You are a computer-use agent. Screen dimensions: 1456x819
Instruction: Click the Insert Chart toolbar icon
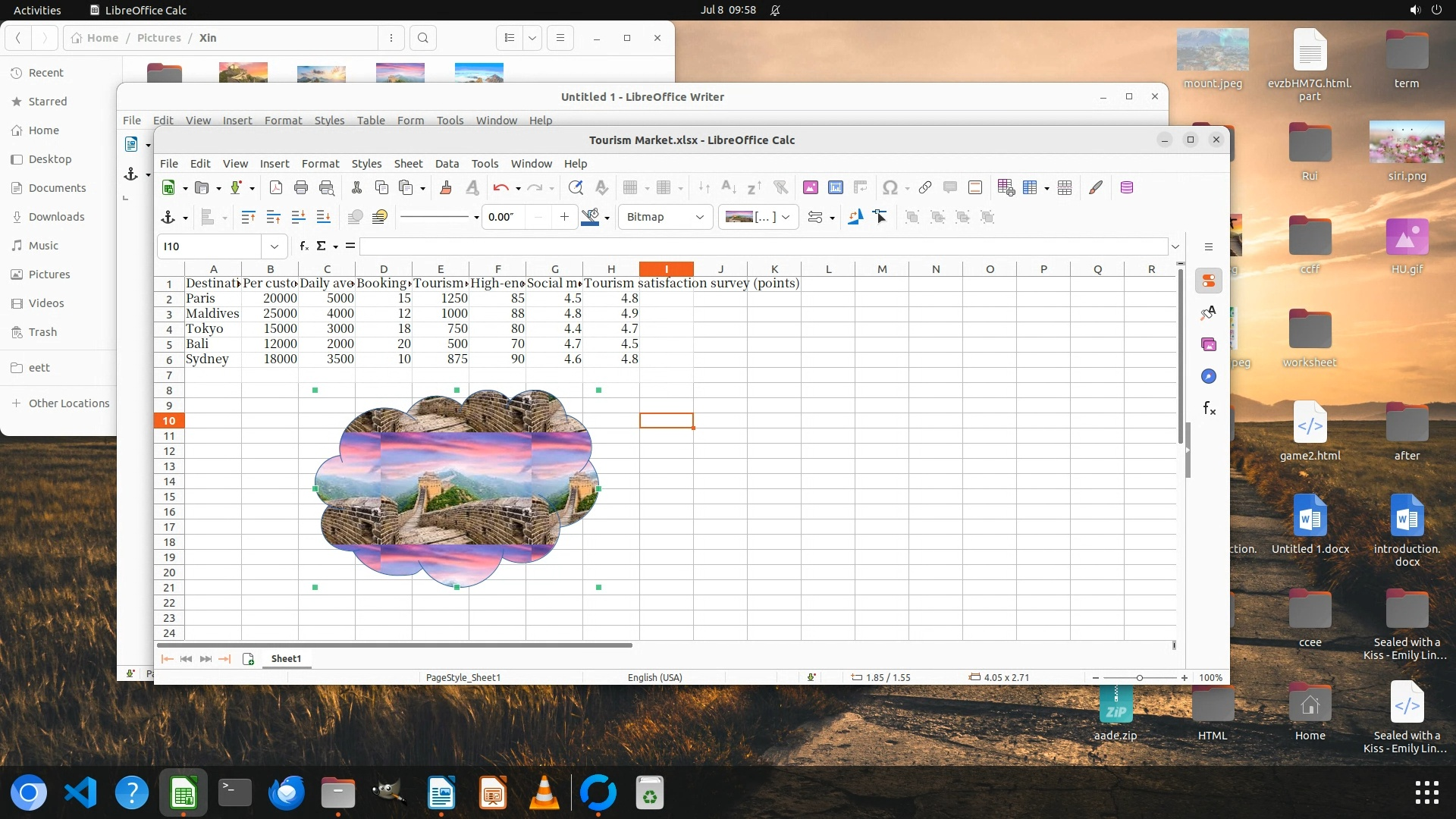click(x=836, y=187)
